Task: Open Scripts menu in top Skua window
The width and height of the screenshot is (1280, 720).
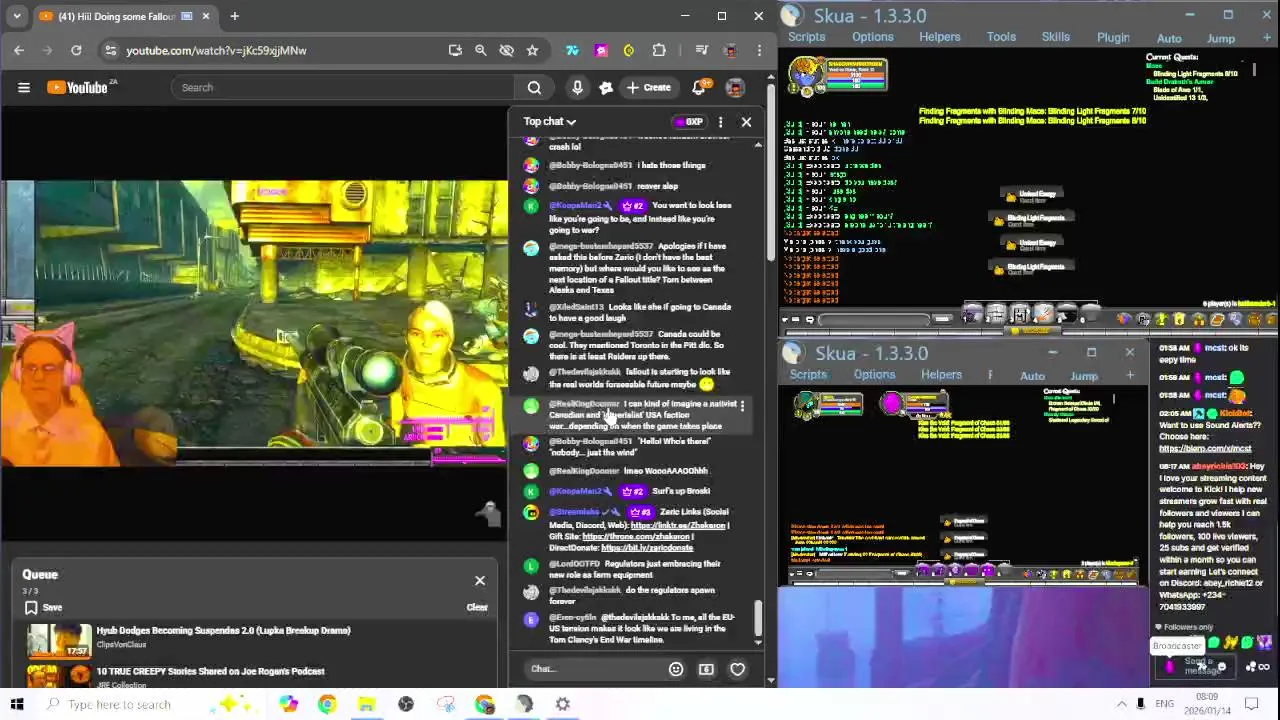Action: (x=806, y=37)
